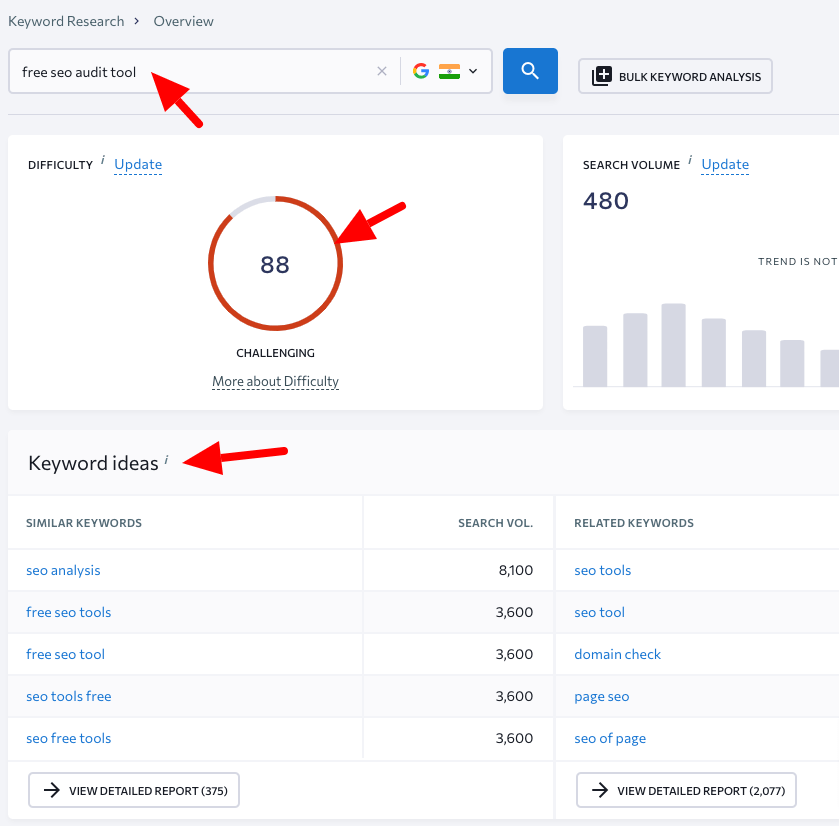Image resolution: width=839 pixels, height=826 pixels.
Task: Update the Search Volume value
Action: (725, 164)
